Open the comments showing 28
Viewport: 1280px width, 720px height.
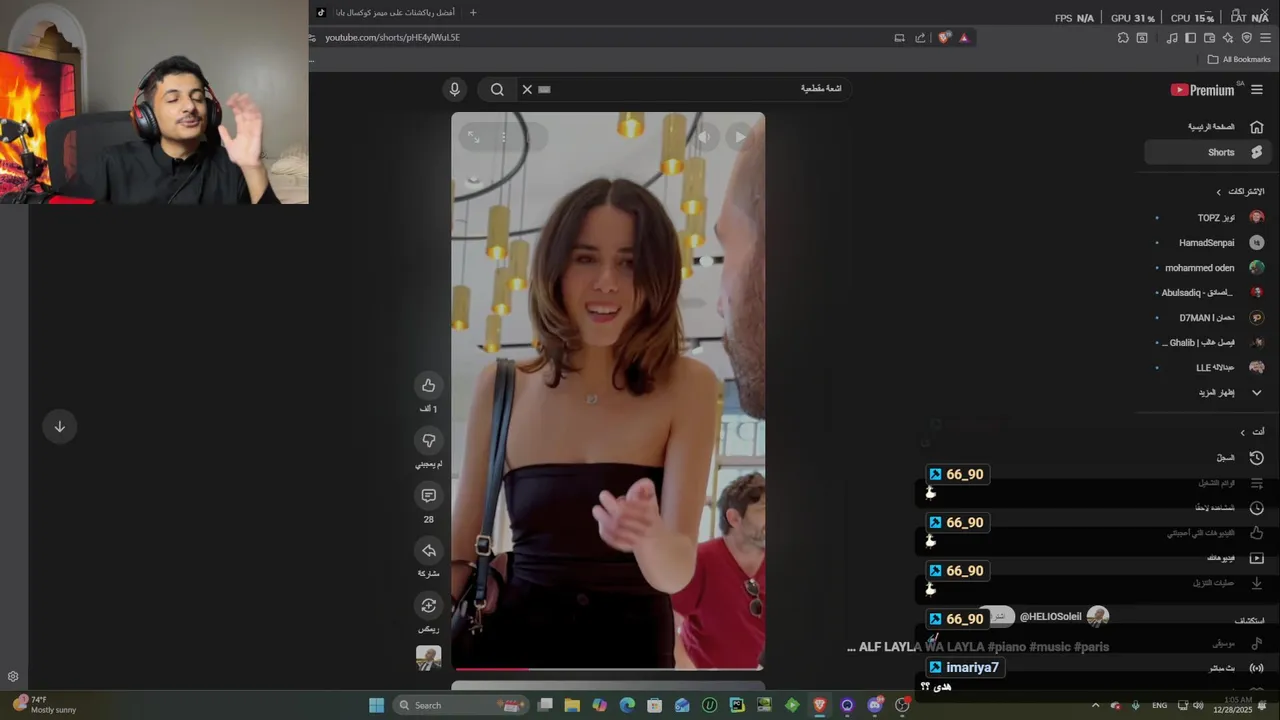pos(428,496)
